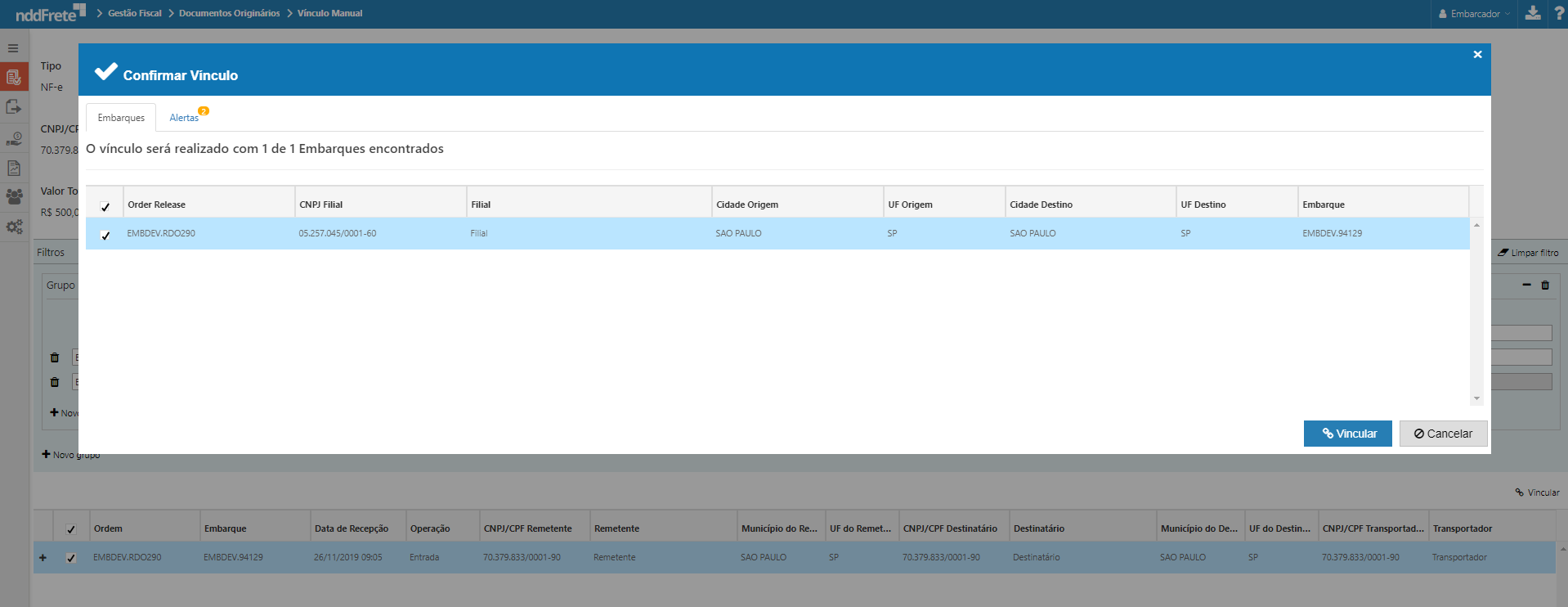
Task: Toggle checkbox of bottom grid EMBDEV.RDO290 row
Action: click(x=71, y=558)
